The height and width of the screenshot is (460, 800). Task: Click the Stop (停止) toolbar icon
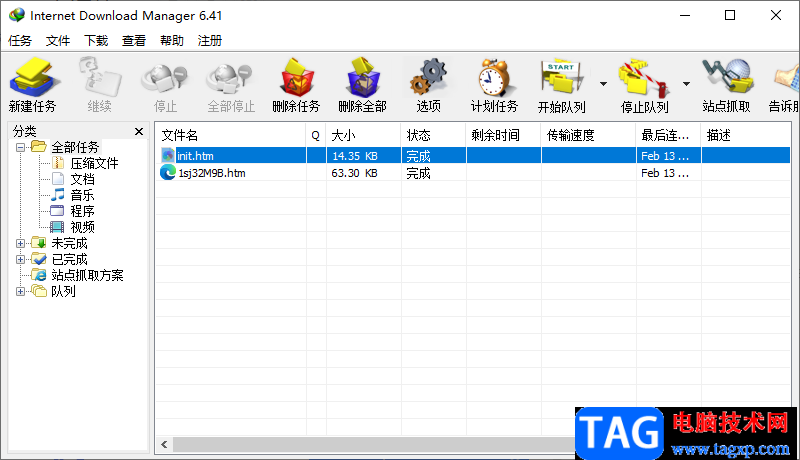tap(165, 77)
